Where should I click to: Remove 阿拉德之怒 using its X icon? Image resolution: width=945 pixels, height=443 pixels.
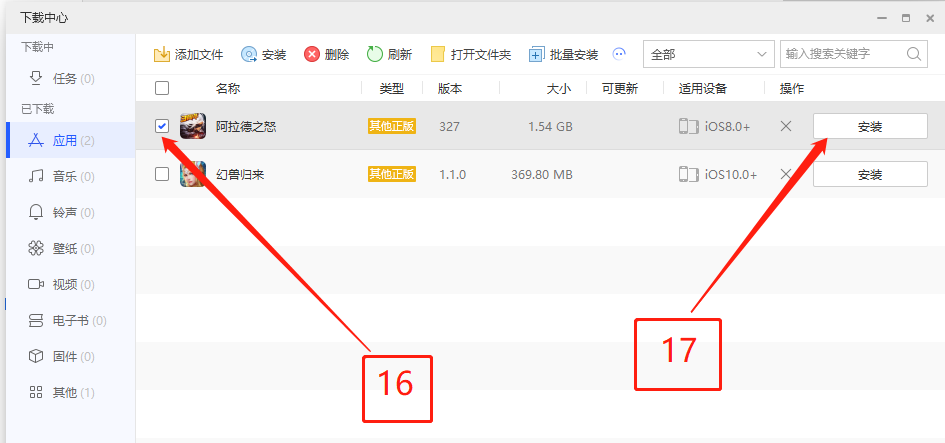[786, 126]
